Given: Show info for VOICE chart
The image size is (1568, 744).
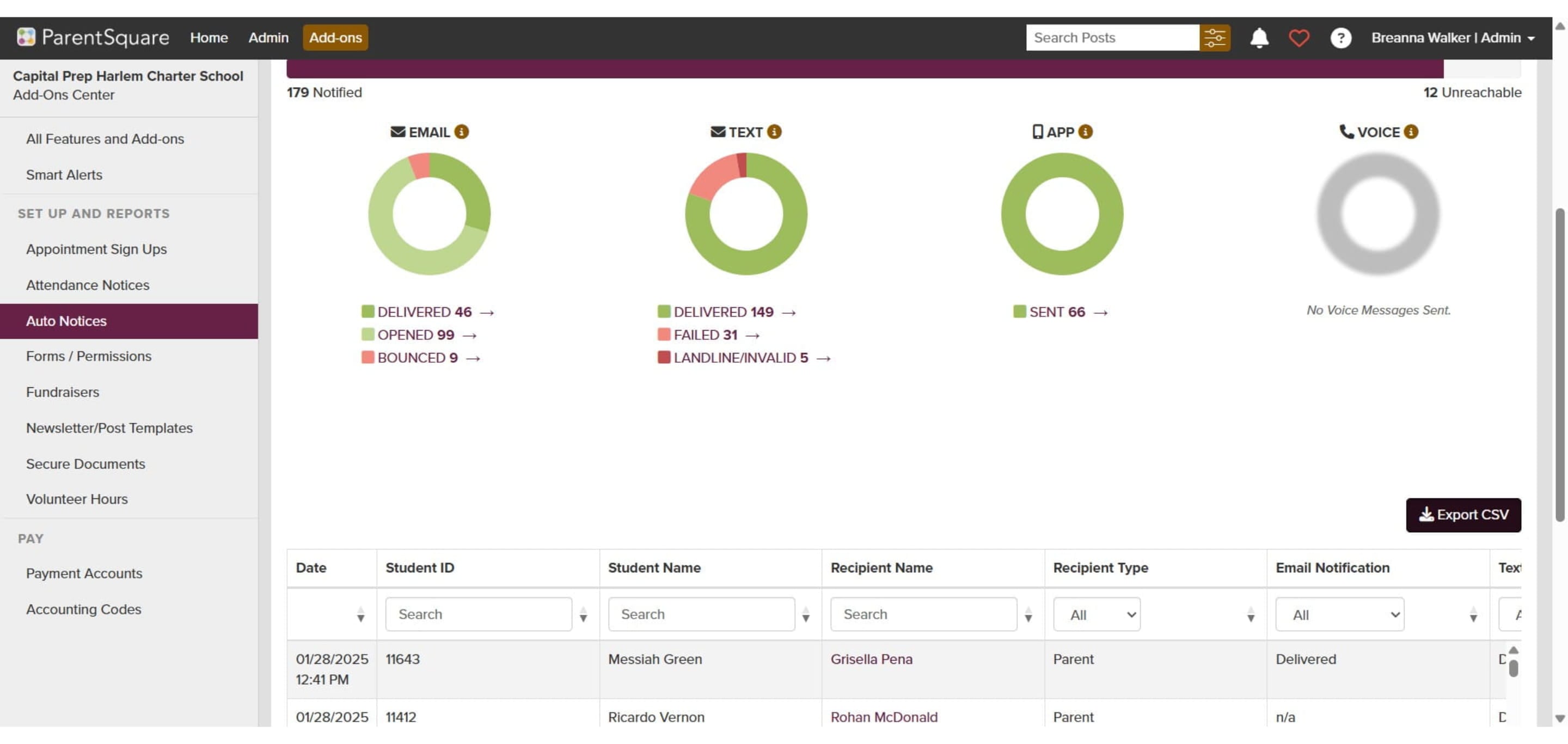Looking at the screenshot, I should tap(1410, 131).
